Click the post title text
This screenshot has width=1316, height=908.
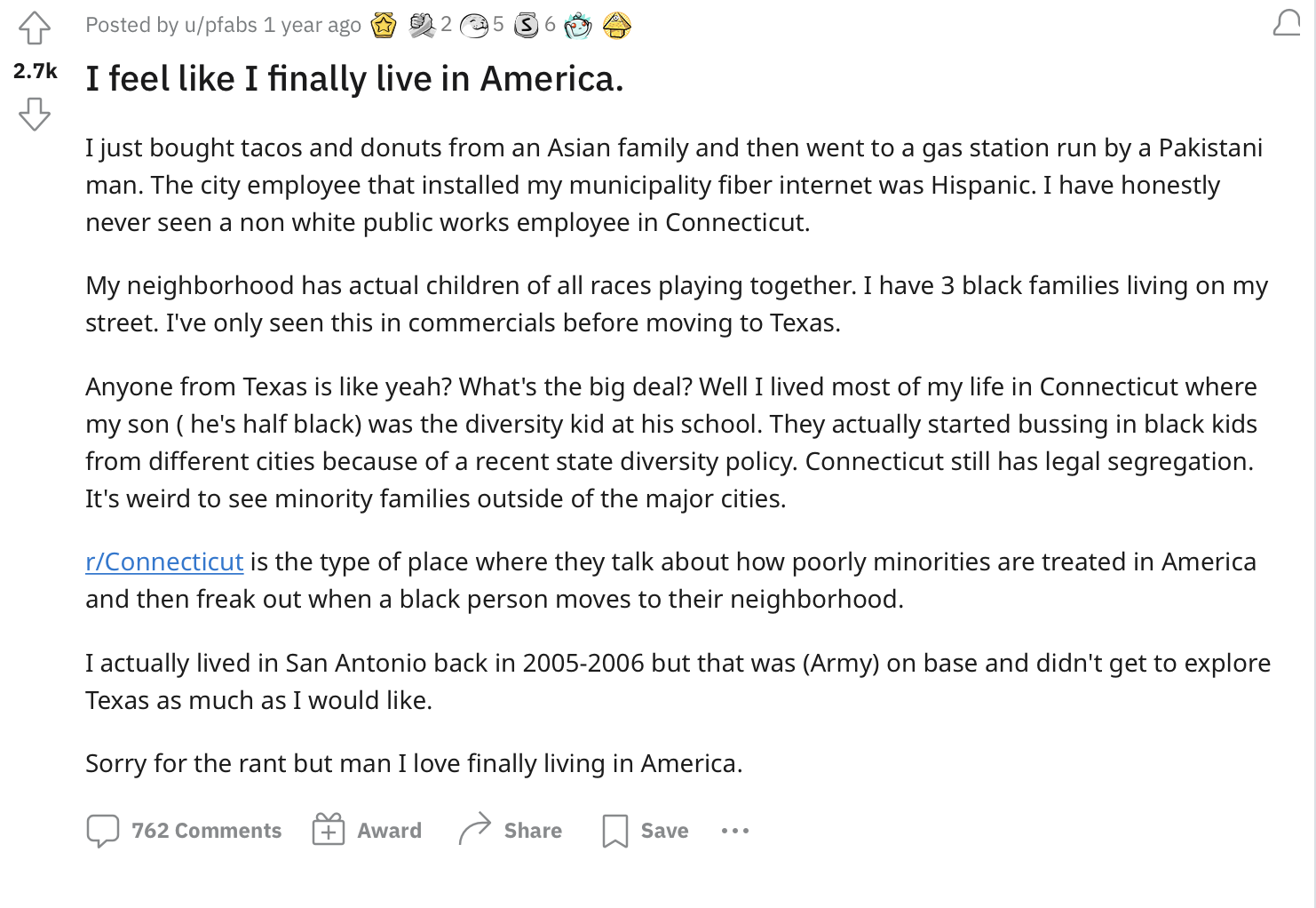coord(354,79)
